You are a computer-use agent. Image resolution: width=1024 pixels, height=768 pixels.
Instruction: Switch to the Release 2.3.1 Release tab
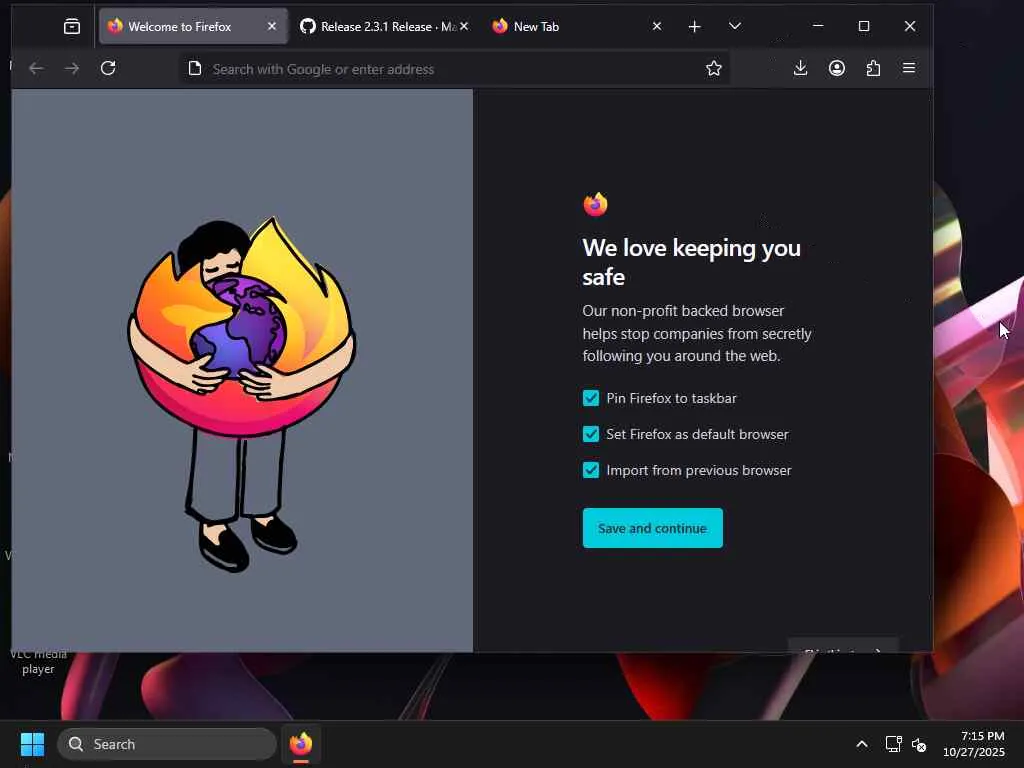[384, 26]
